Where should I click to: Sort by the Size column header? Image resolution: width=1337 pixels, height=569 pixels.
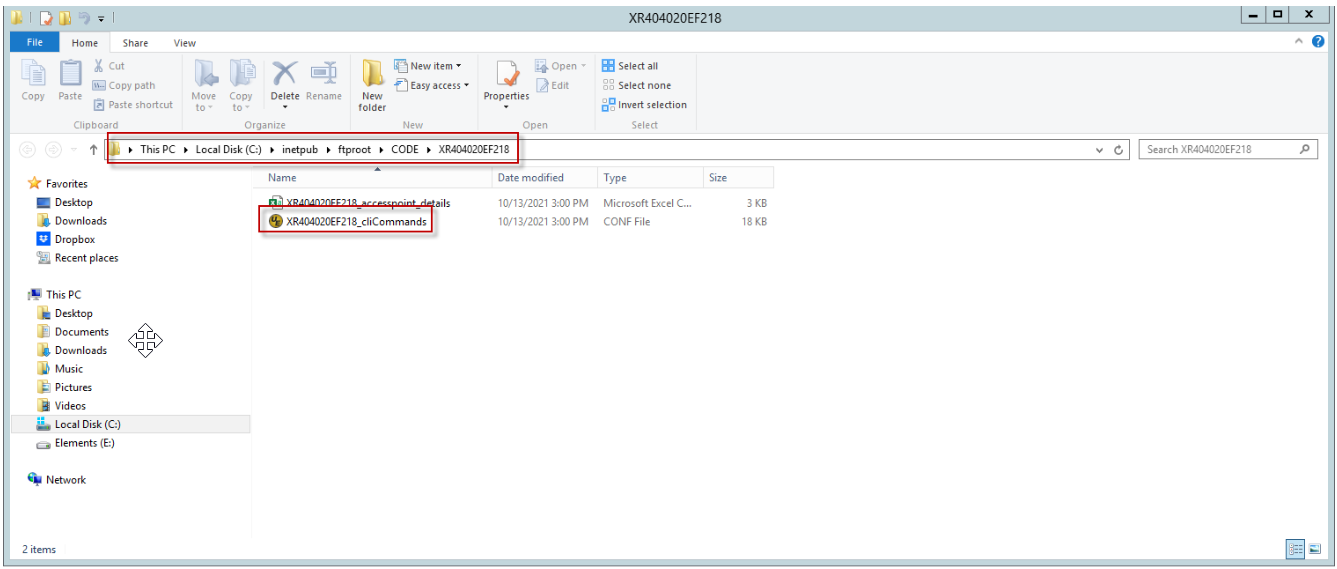[738, 178]
